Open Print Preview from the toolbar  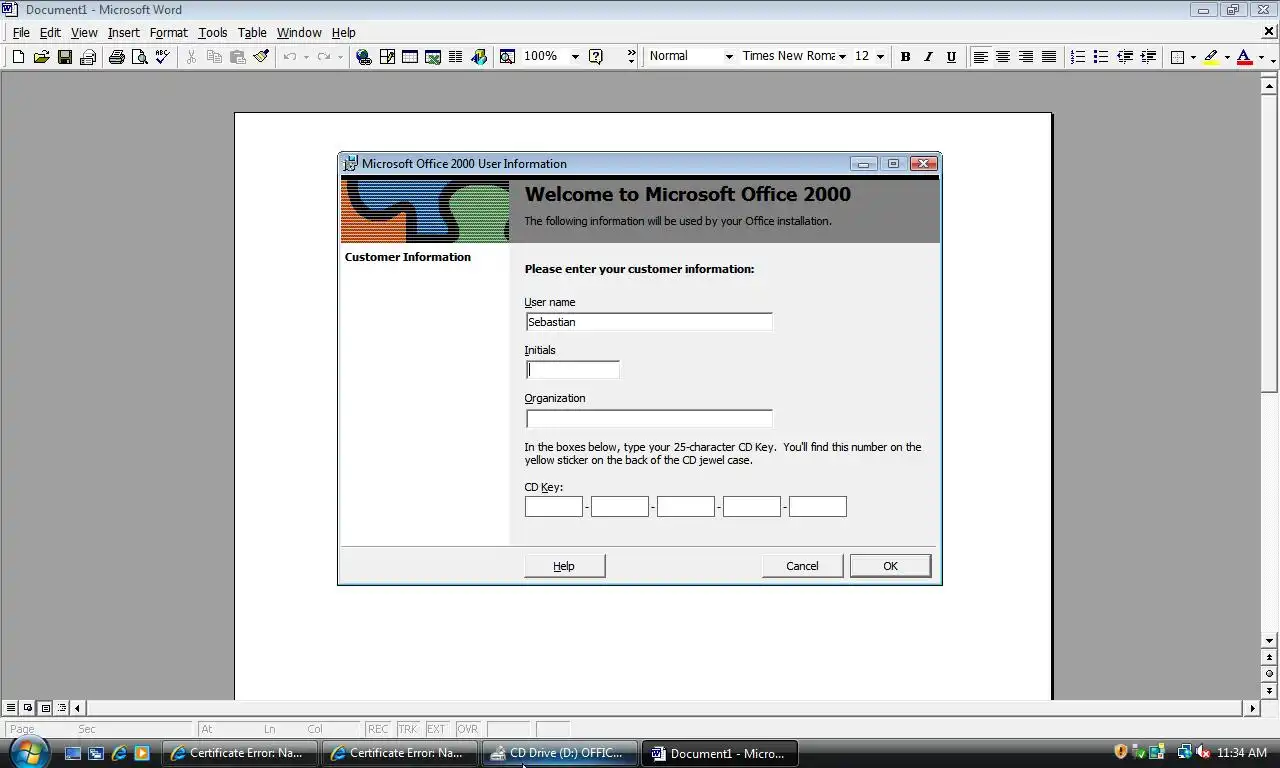coord(140,57)
